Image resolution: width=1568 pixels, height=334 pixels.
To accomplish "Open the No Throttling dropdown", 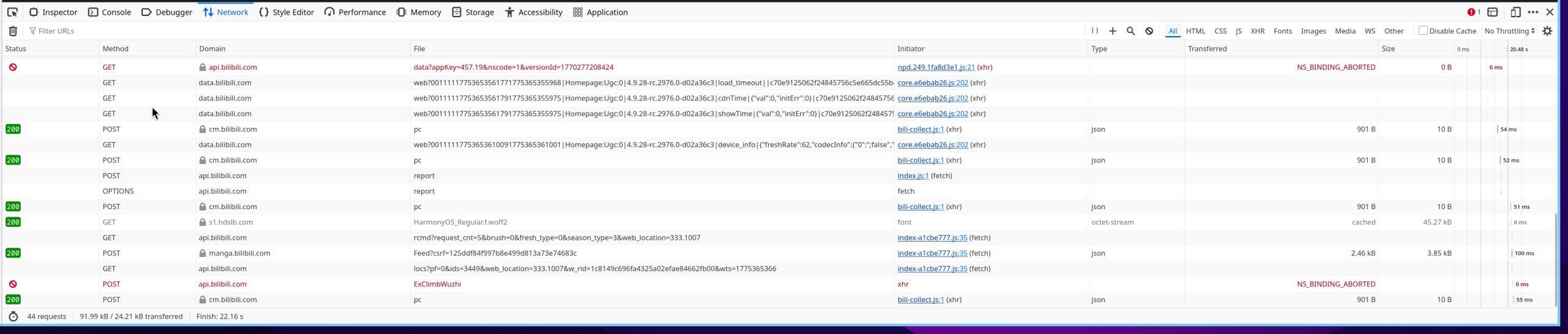I will tap(1509, 31).
